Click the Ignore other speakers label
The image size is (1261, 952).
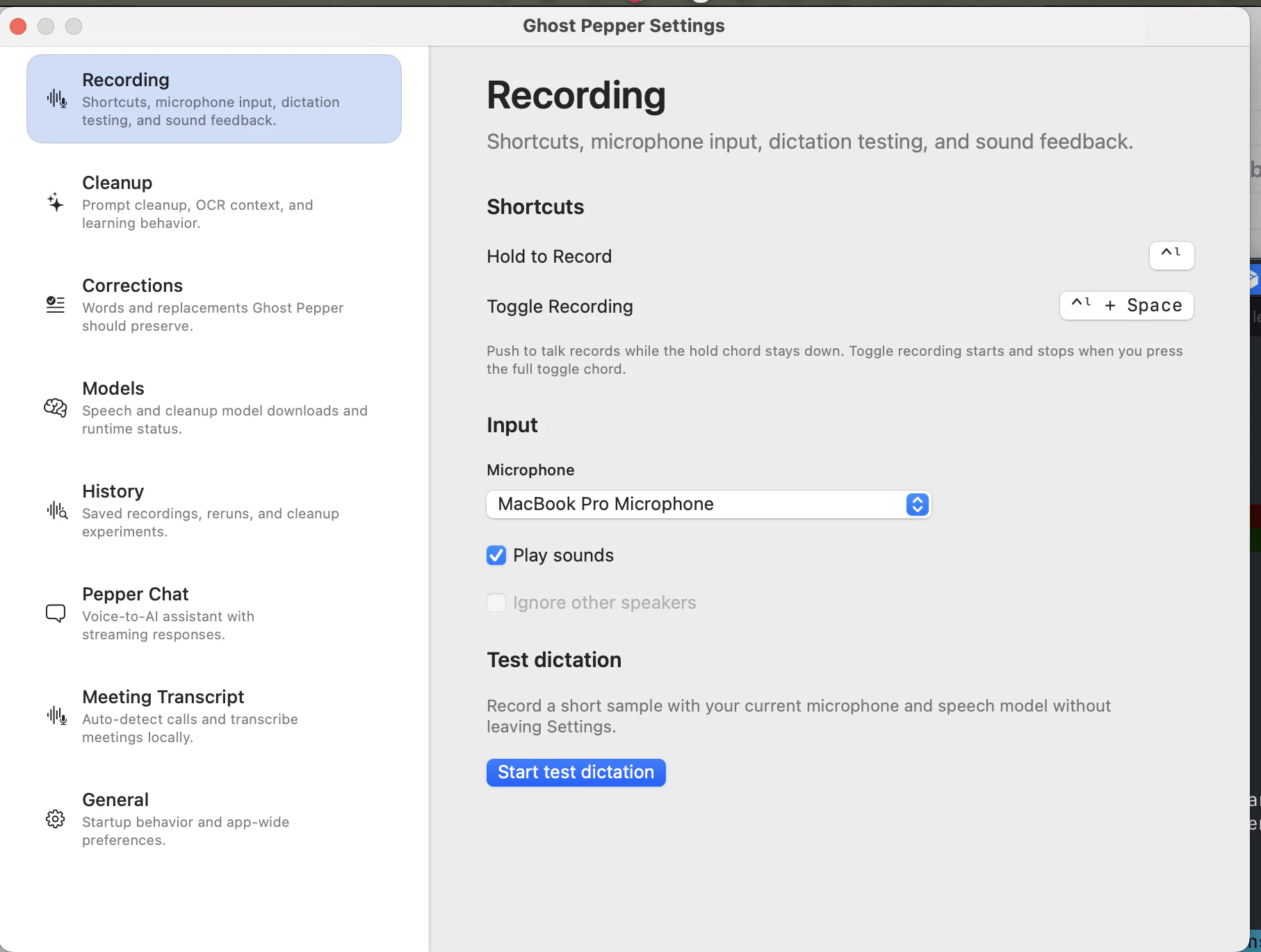tap(604, 602)
